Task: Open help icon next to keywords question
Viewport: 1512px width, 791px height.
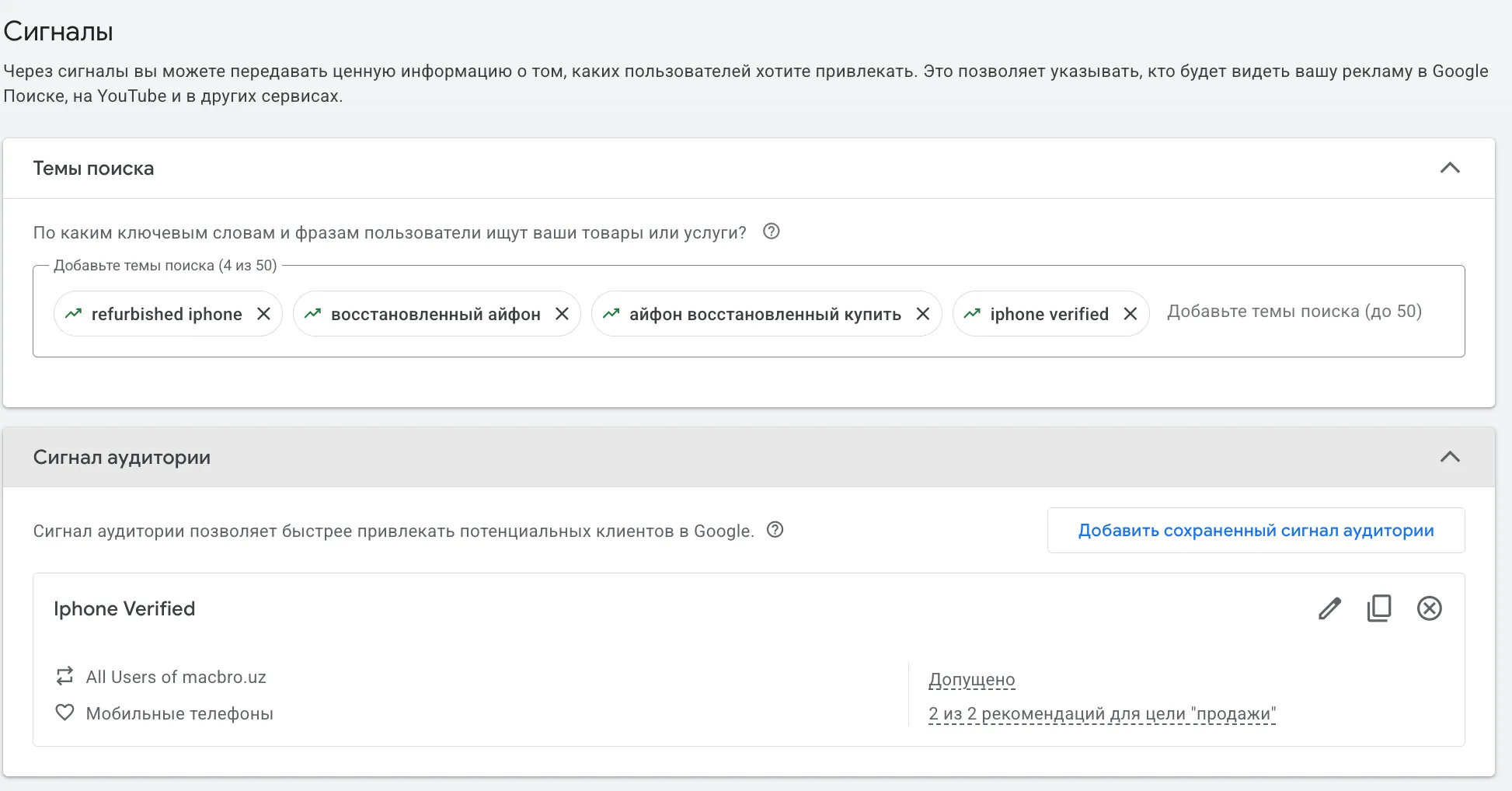Action: [x=771, y=232]
